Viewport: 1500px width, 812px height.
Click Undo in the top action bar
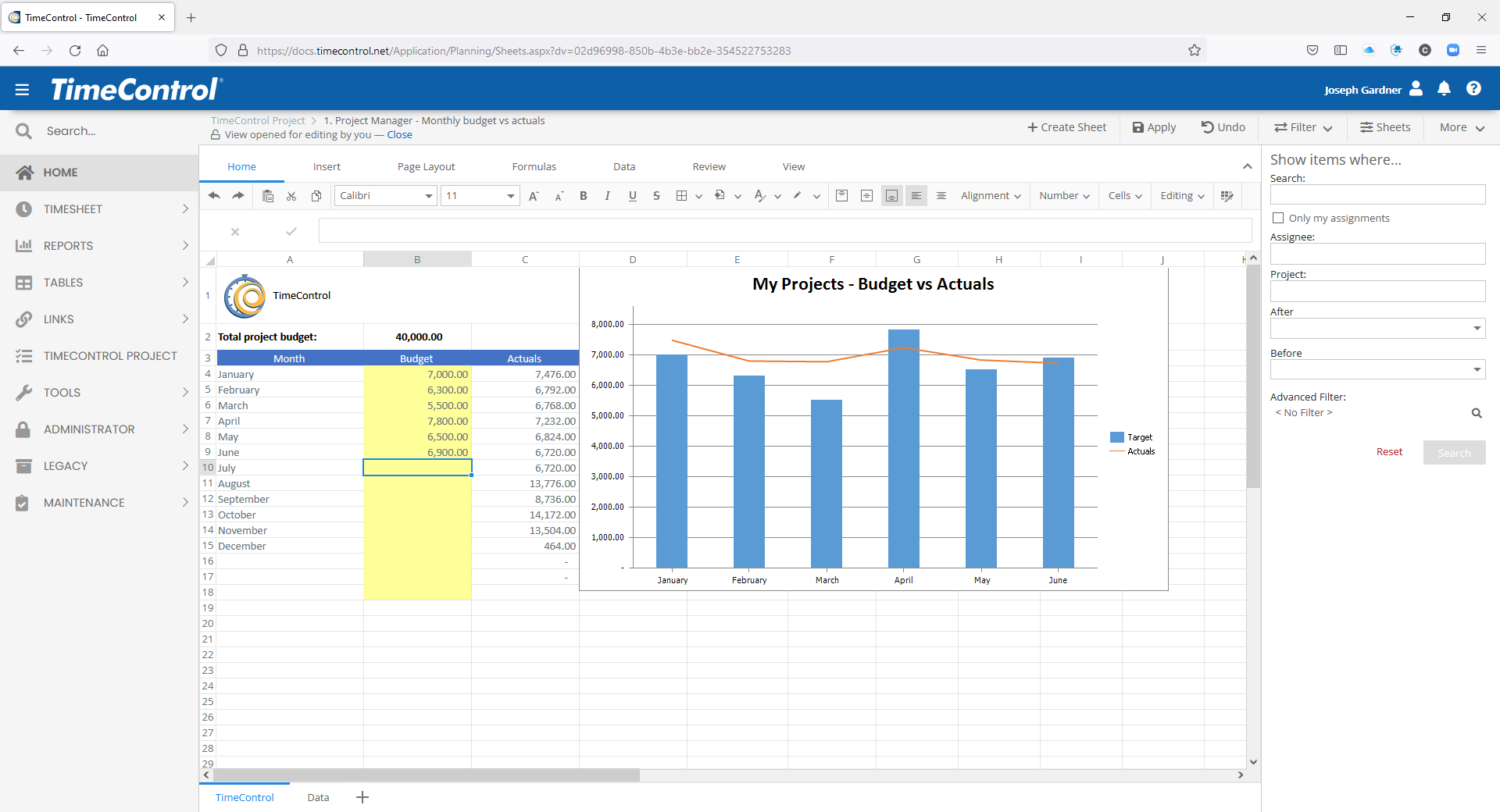[x=1223, y=127]
